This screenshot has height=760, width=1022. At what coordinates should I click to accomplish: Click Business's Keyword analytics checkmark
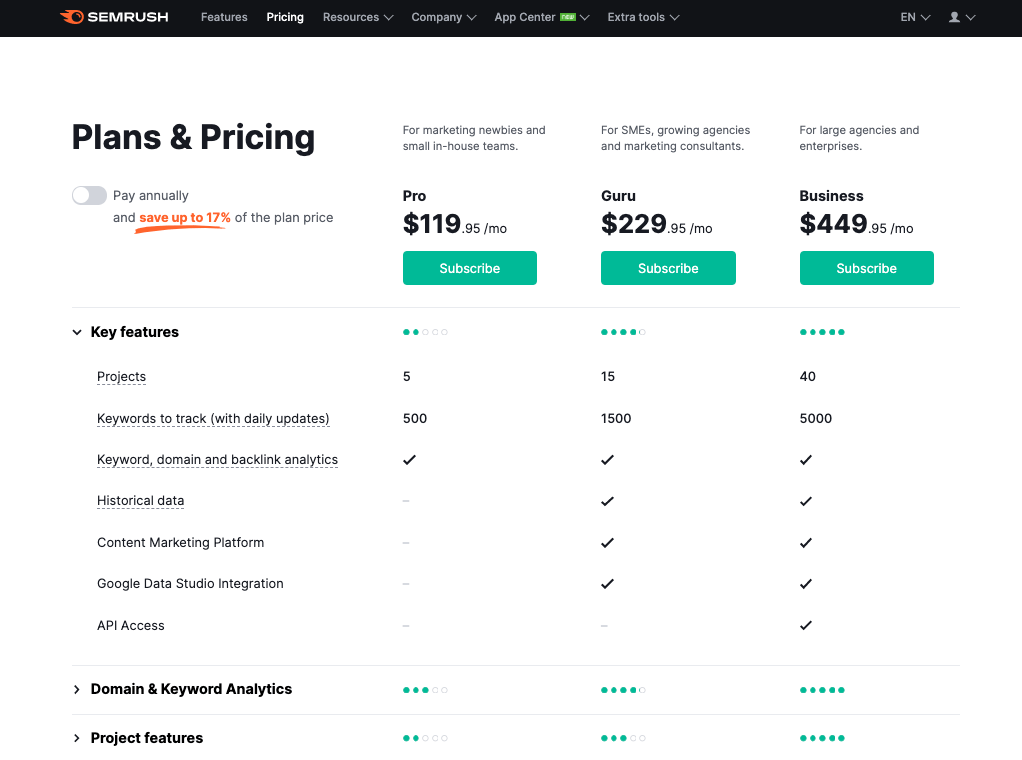click(x=806, y=460)
